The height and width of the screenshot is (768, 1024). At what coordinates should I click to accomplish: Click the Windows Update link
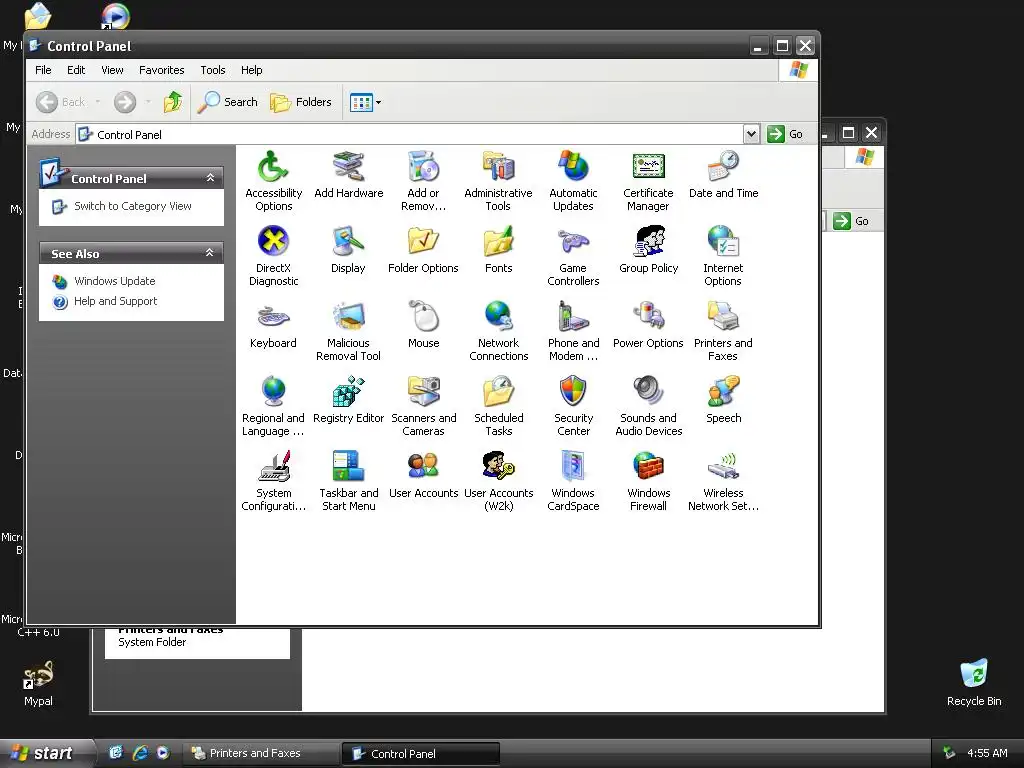click(x=114, y=281)
